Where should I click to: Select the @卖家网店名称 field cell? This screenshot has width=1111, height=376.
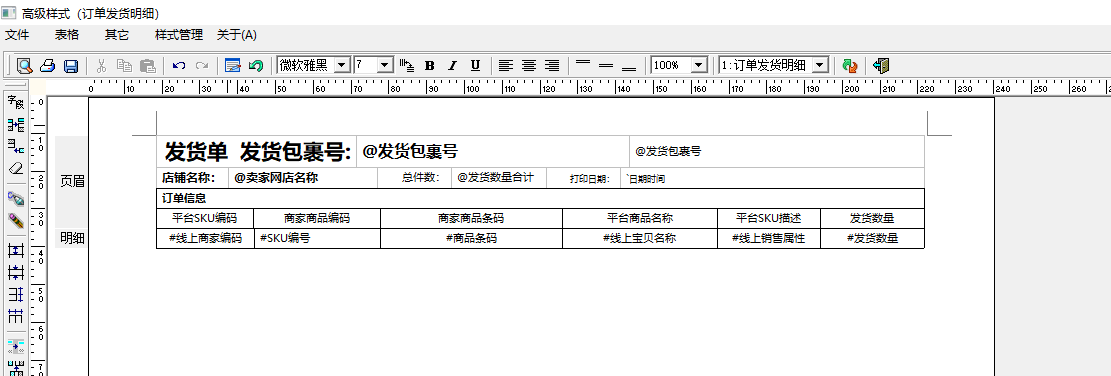303,178
